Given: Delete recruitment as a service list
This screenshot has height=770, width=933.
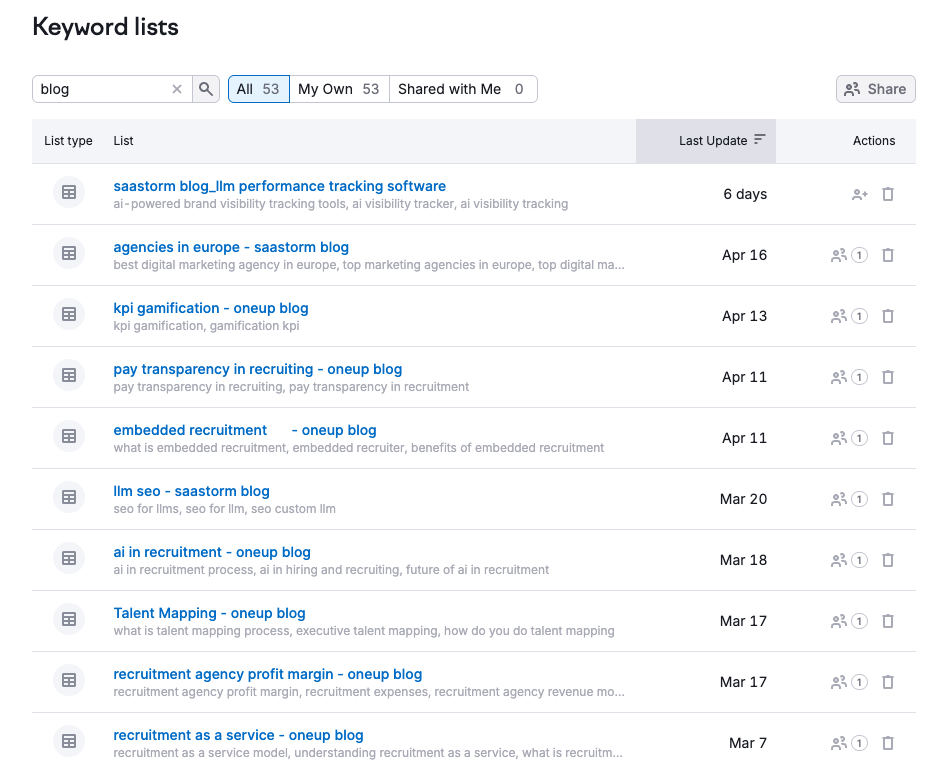Looking at the screenshot, I should (x=888, y=743).
